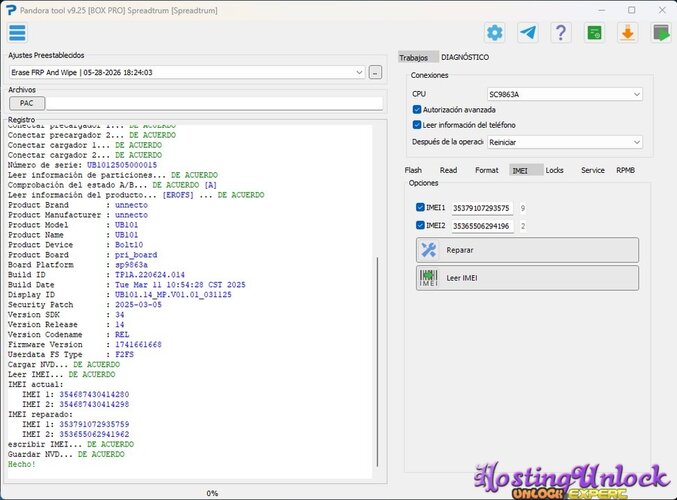677x500 pixels.
Task: Expand the Ajustes Preestablecidos dropdown
Action: coord(359,72)
